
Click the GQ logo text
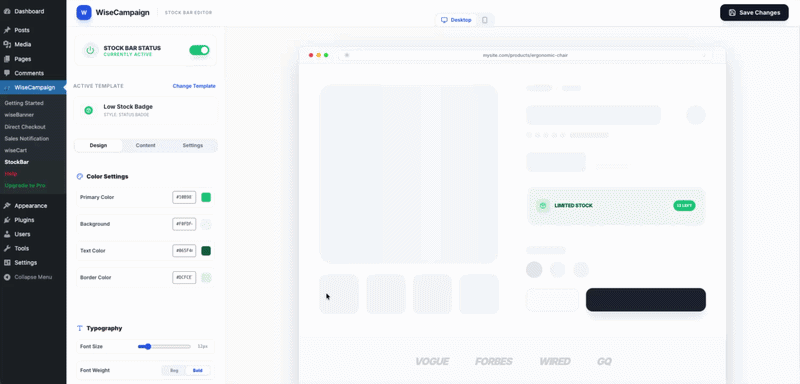tap(604, 362)
